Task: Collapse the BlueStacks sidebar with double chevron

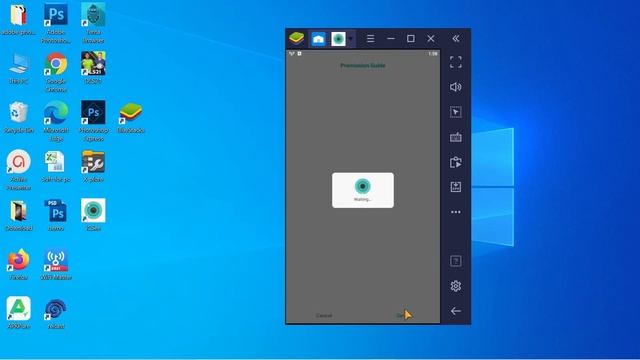Action: point(456,39)
